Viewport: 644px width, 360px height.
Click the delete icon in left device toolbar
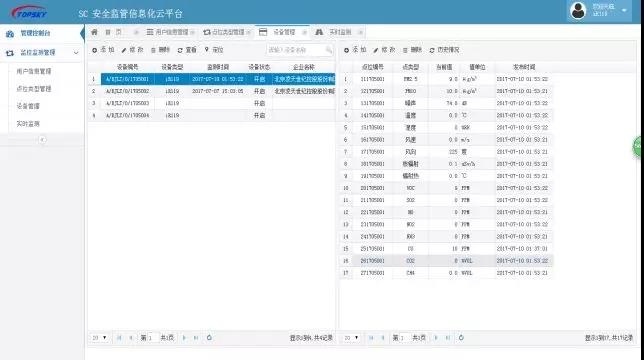pyautogui.click(x=153, y=50)
